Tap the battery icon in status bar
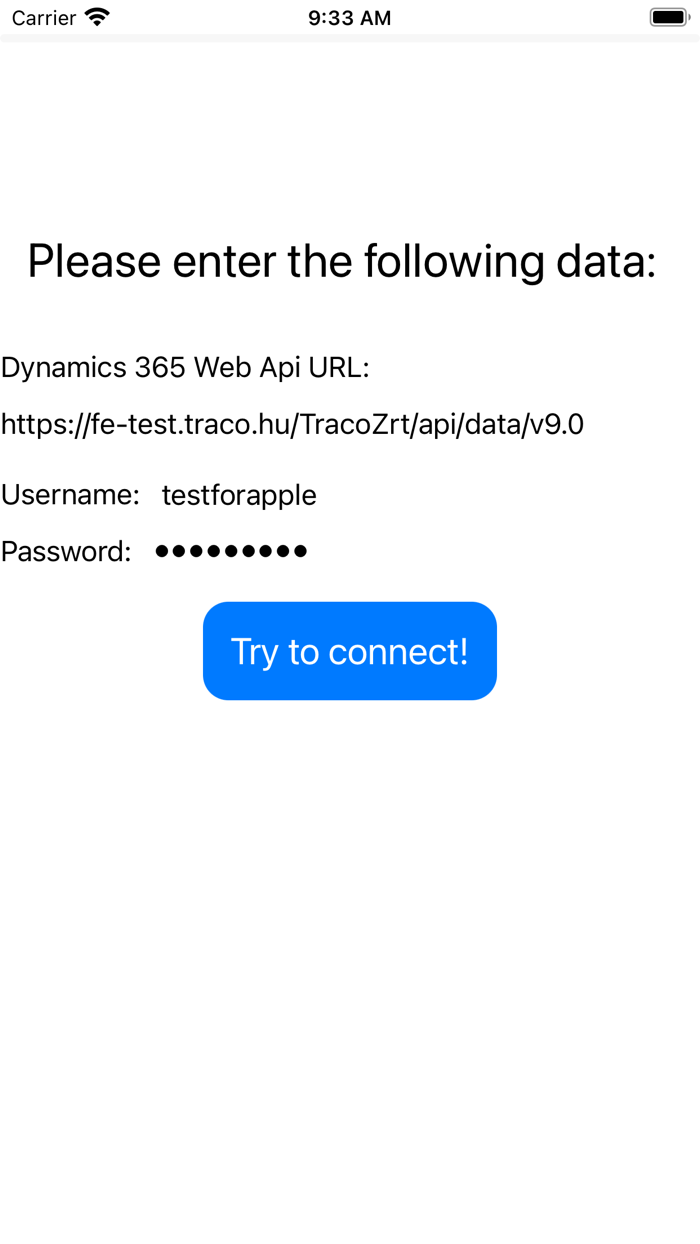 tap(670, 17)
